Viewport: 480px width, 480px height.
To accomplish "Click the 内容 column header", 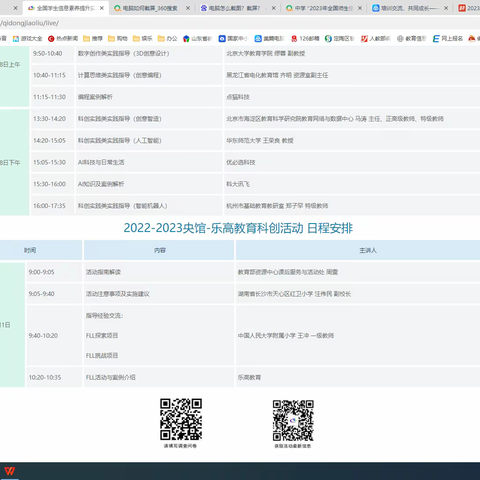I will 159,250.
